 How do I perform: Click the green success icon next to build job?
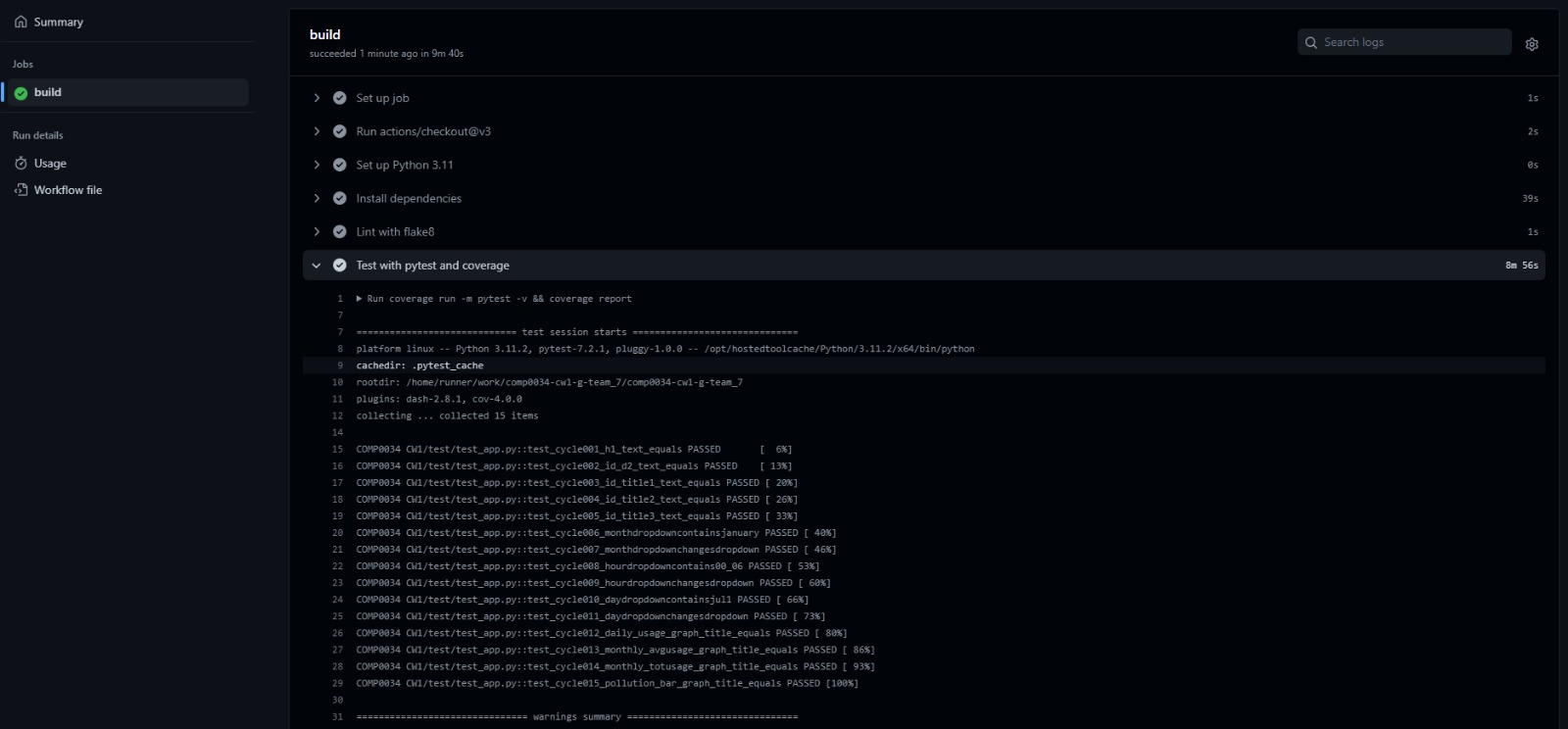[21, 93]
